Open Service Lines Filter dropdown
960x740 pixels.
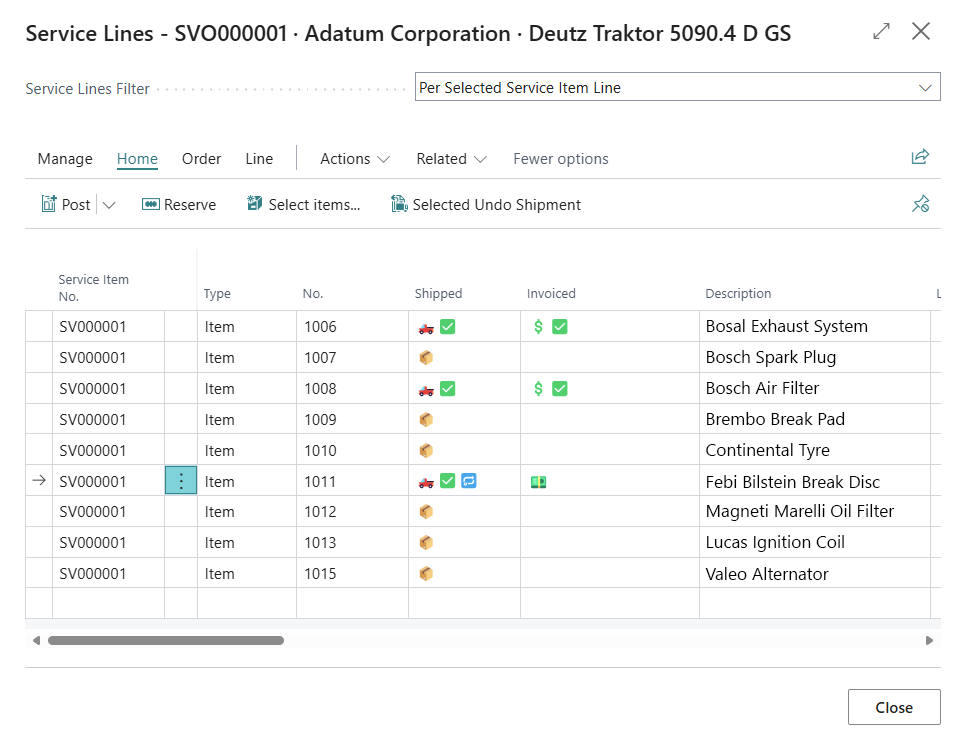[677, 88]
